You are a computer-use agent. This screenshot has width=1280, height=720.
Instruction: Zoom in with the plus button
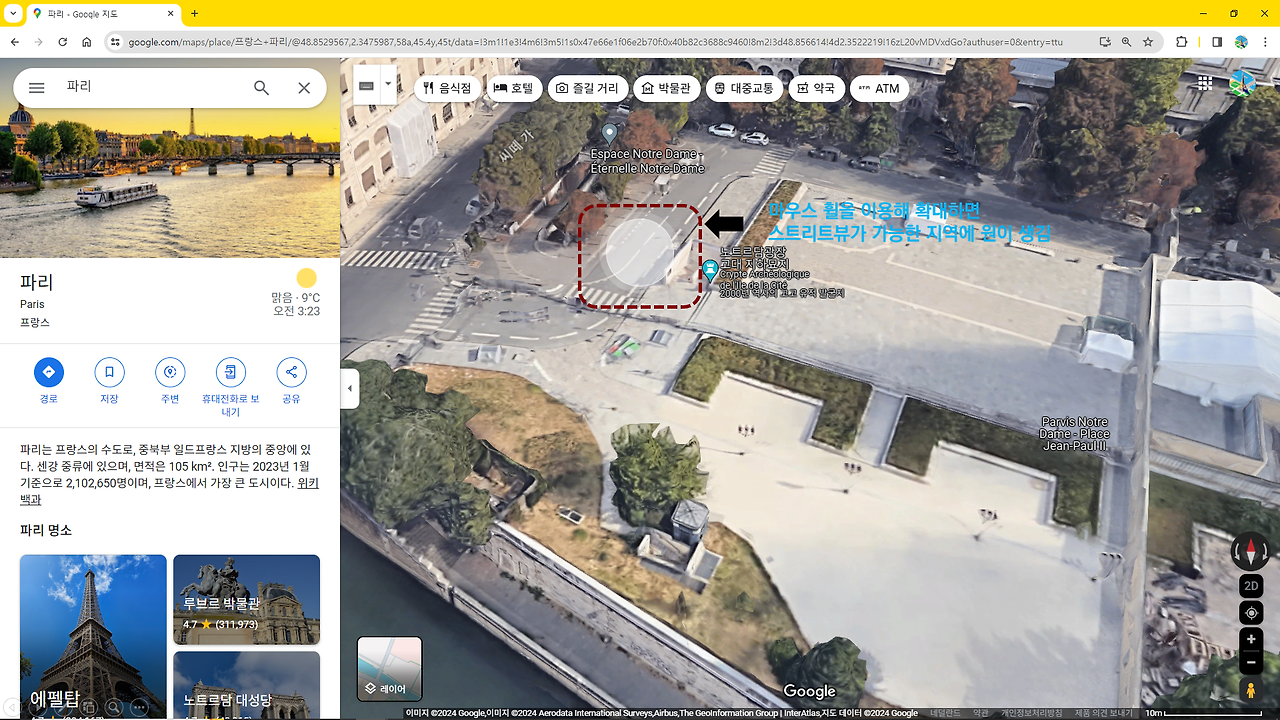click(x=1251, y=640)
